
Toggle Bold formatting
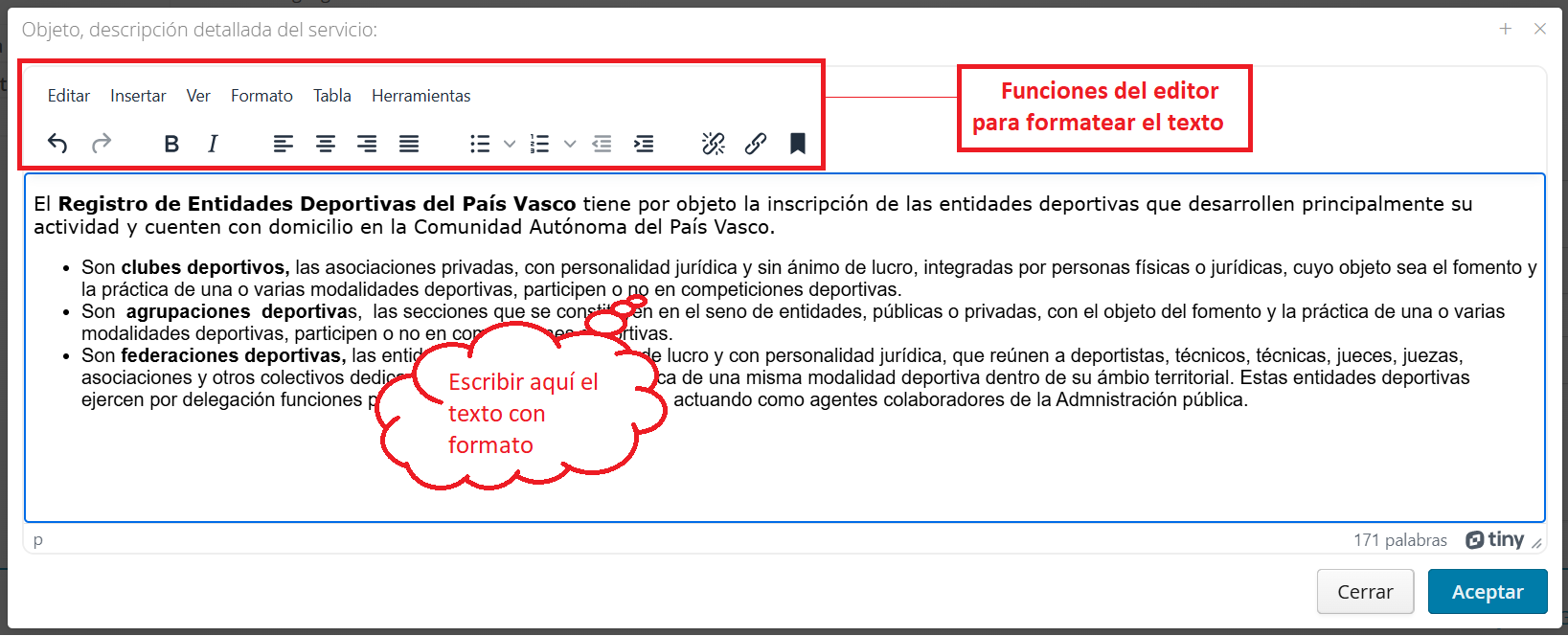(x=171, y=144)
